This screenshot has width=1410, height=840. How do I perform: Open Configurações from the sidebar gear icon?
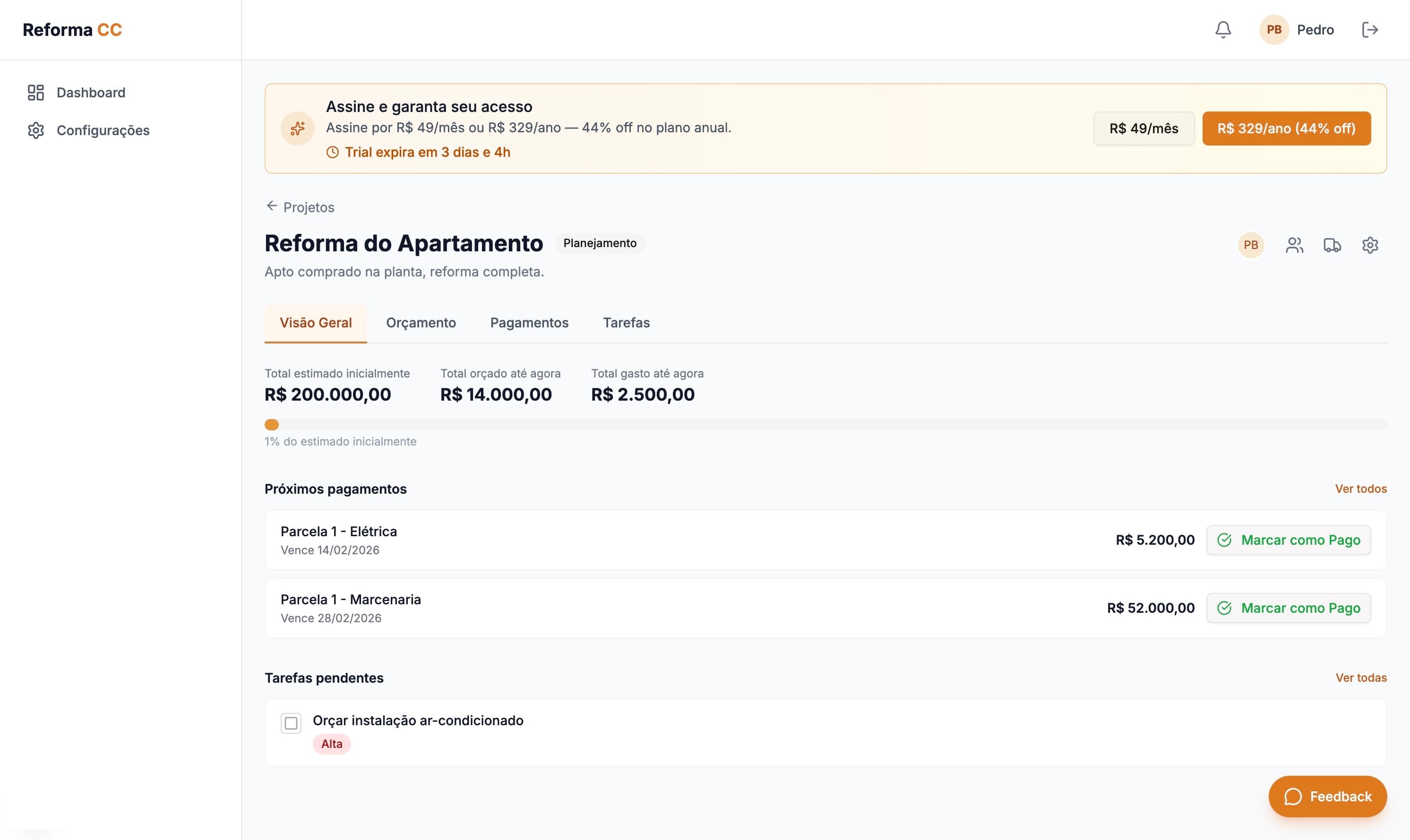35,130
